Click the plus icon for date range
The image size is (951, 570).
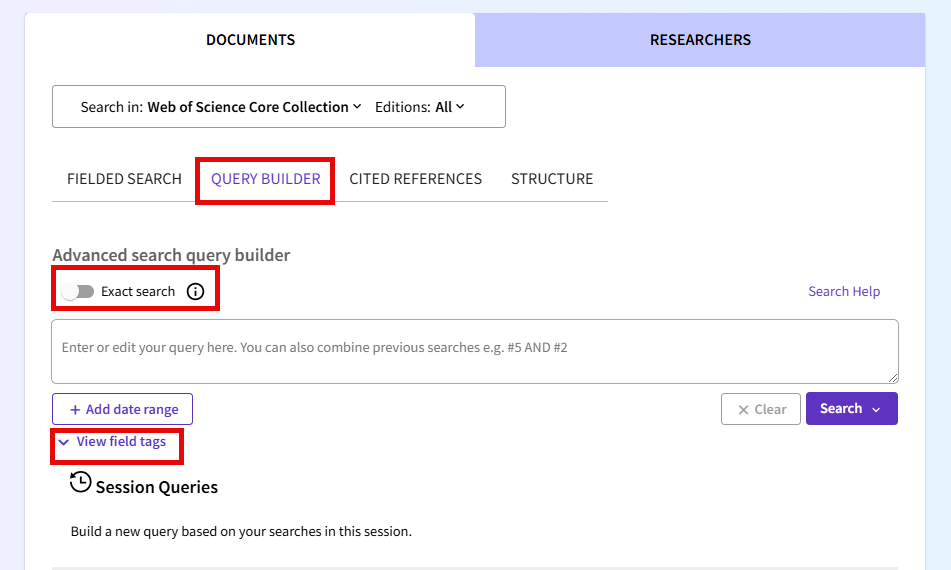coord(75,409)
